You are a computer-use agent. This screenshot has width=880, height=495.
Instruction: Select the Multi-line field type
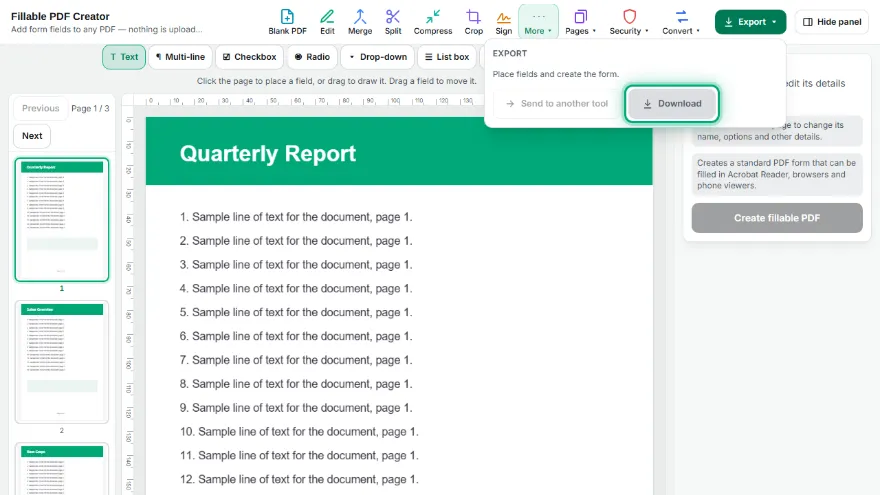coord(180,57)
